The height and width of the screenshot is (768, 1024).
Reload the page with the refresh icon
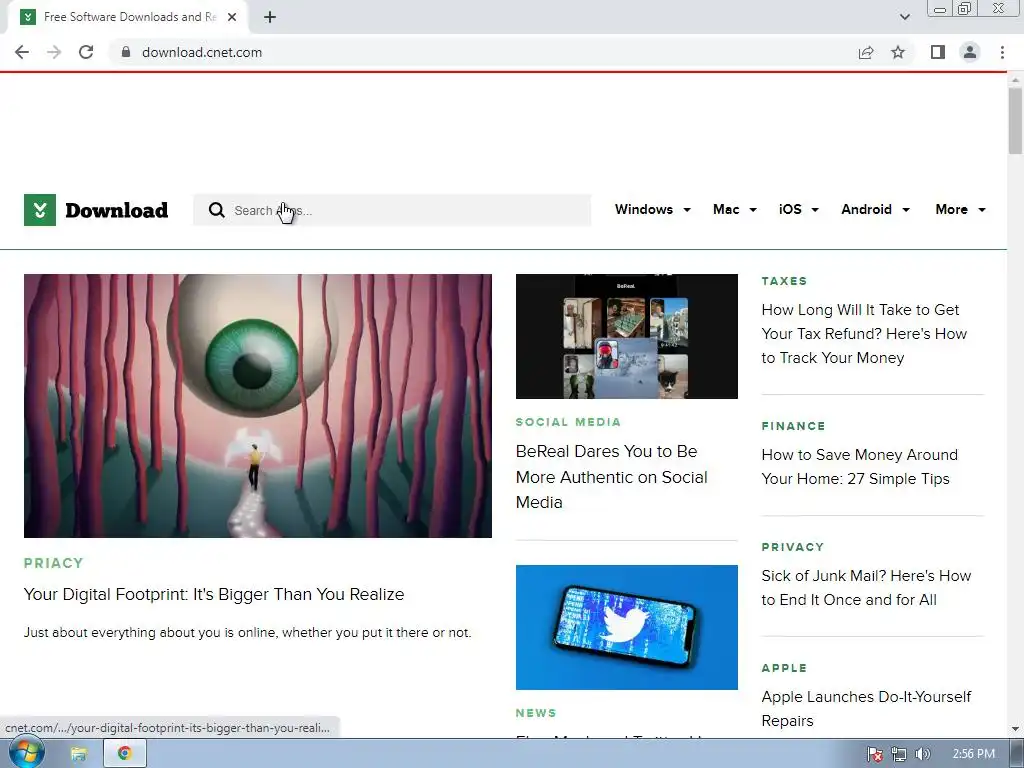[86, 52]
